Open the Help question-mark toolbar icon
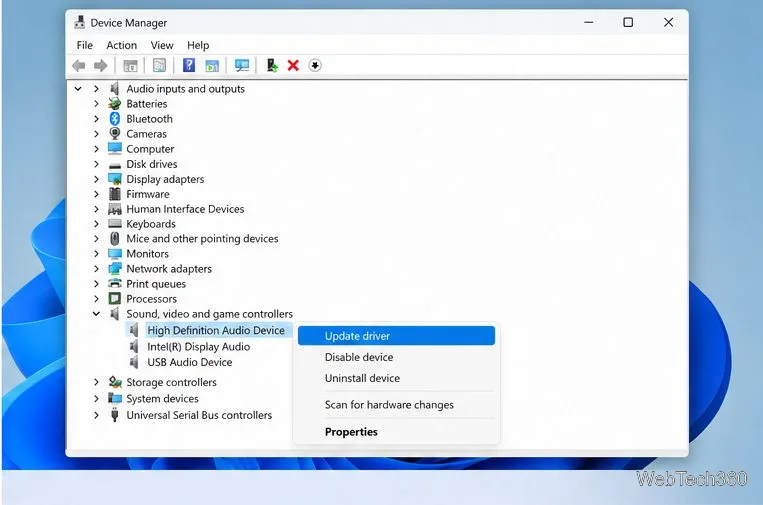Viewport: 763px width, 505px height. click(189, 65)
